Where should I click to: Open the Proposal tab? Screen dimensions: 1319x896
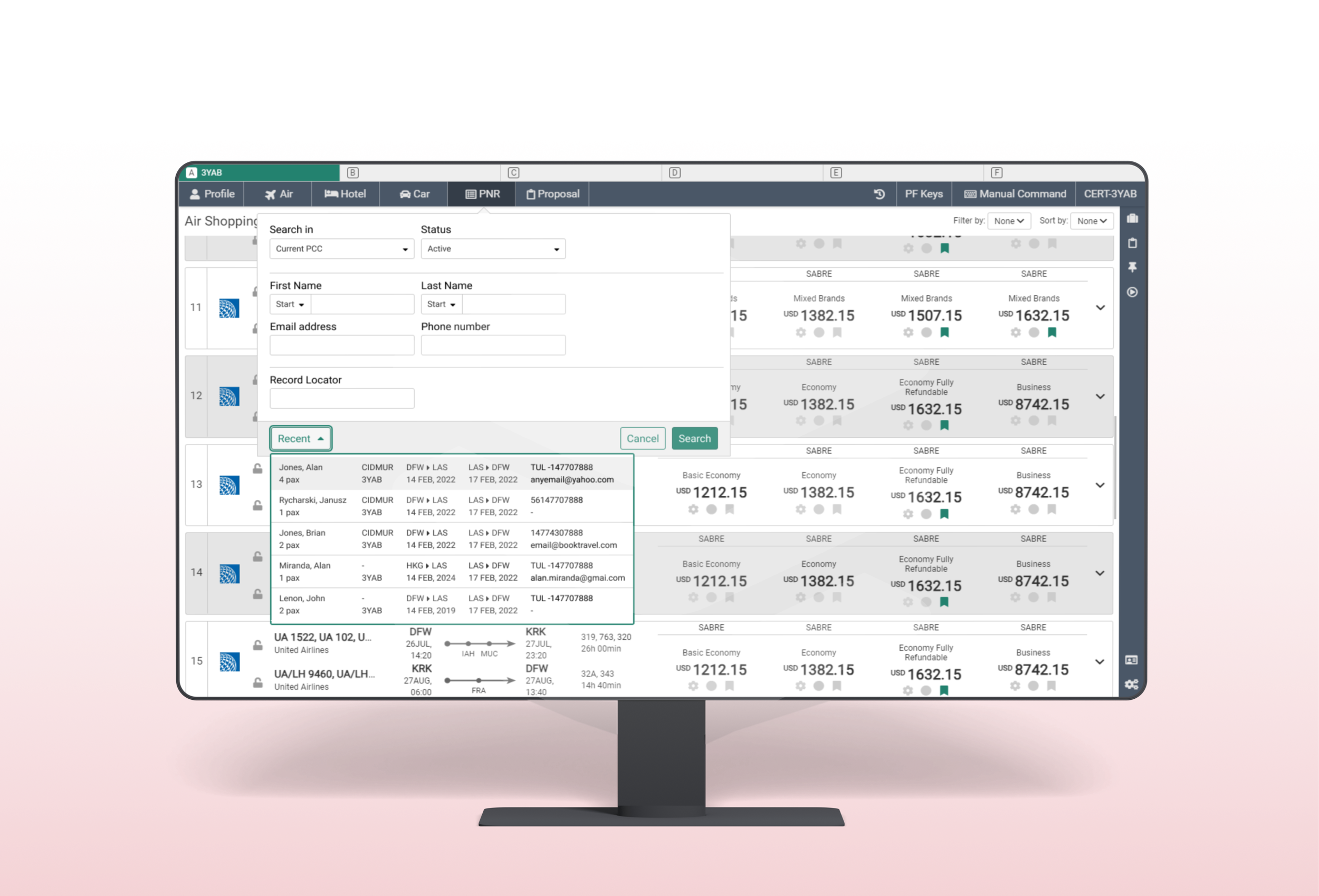[x=553, y=194]
